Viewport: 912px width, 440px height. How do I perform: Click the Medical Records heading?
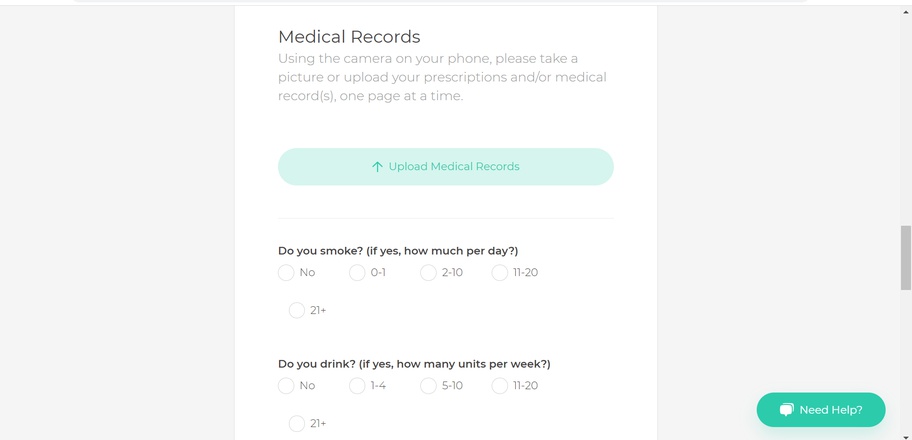click(x=349, y=37)
